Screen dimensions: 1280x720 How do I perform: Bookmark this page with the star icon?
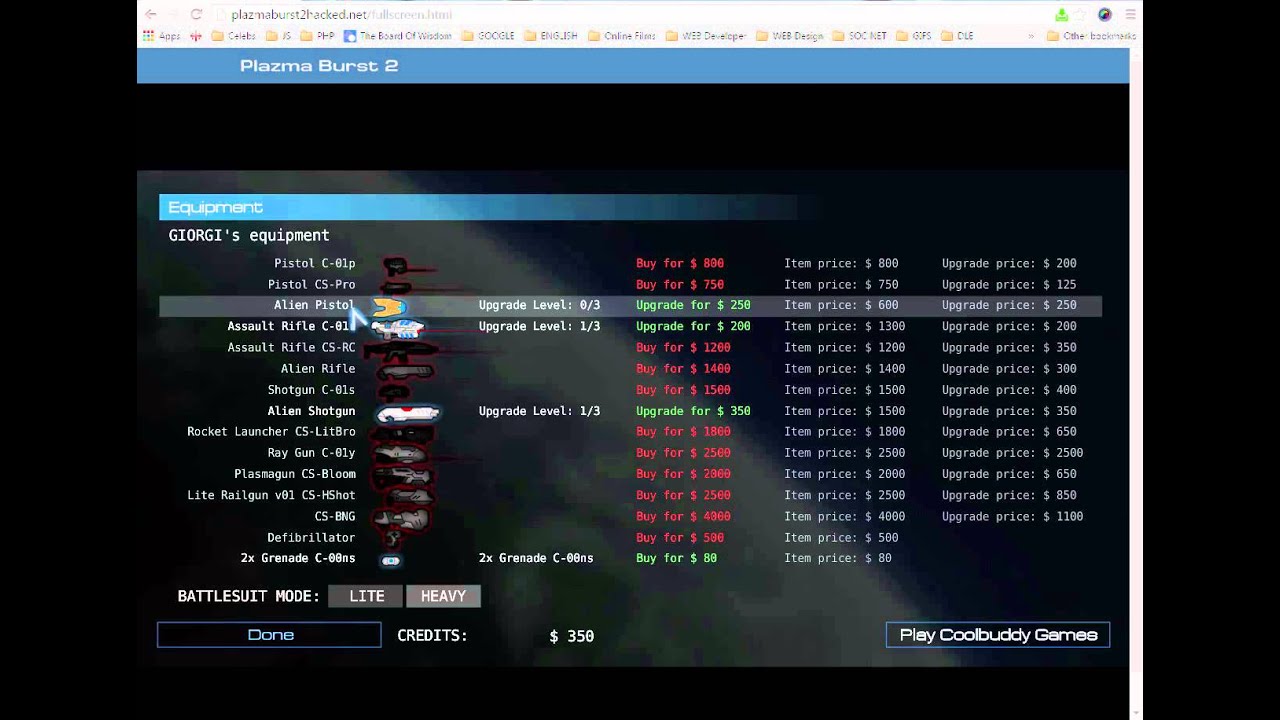point(1081,15)
